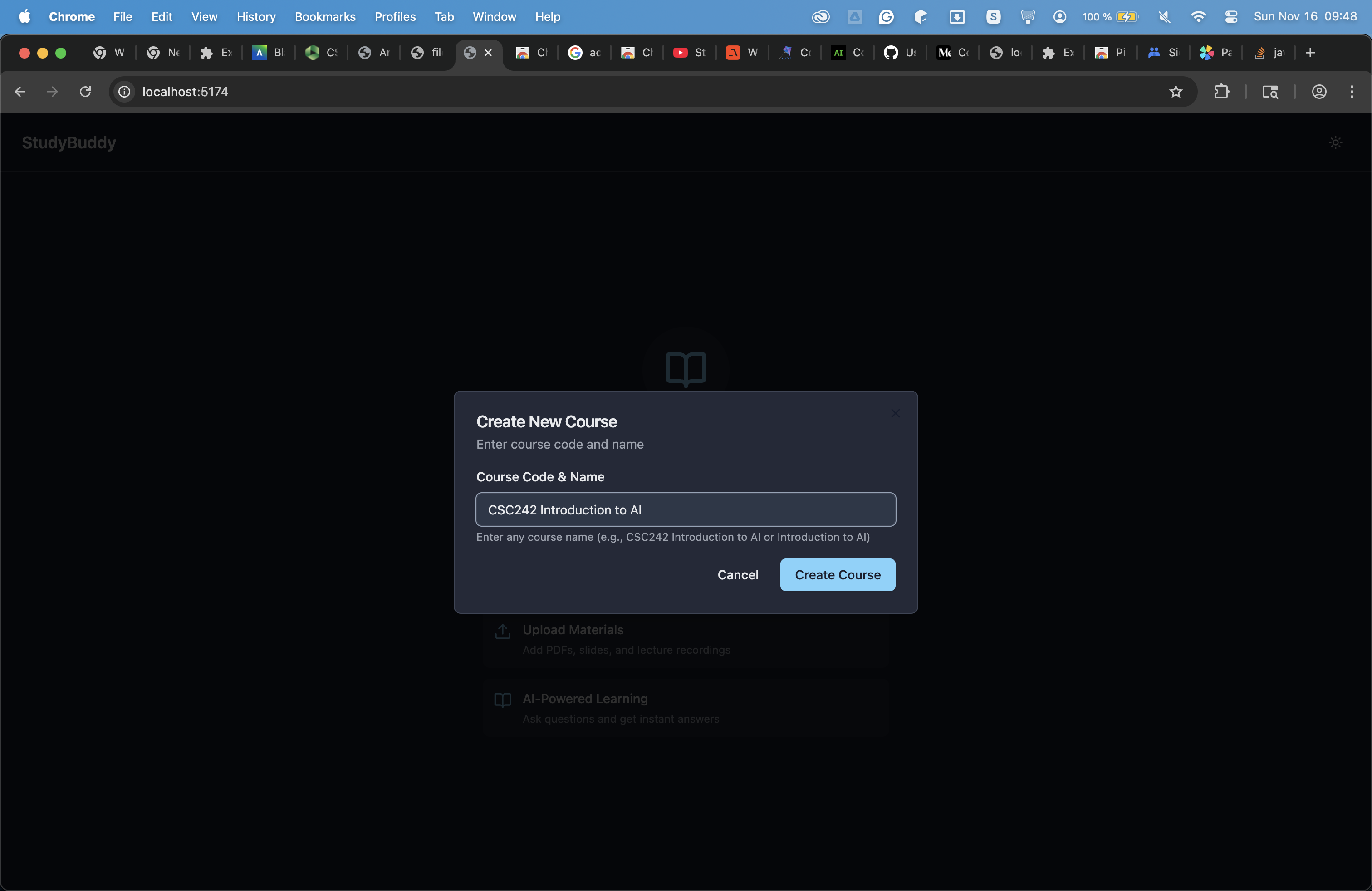Viewport: 1372px width, 891px height.
Task: Open Chrome three-dot menu
Action: [x=1351, y=92]
